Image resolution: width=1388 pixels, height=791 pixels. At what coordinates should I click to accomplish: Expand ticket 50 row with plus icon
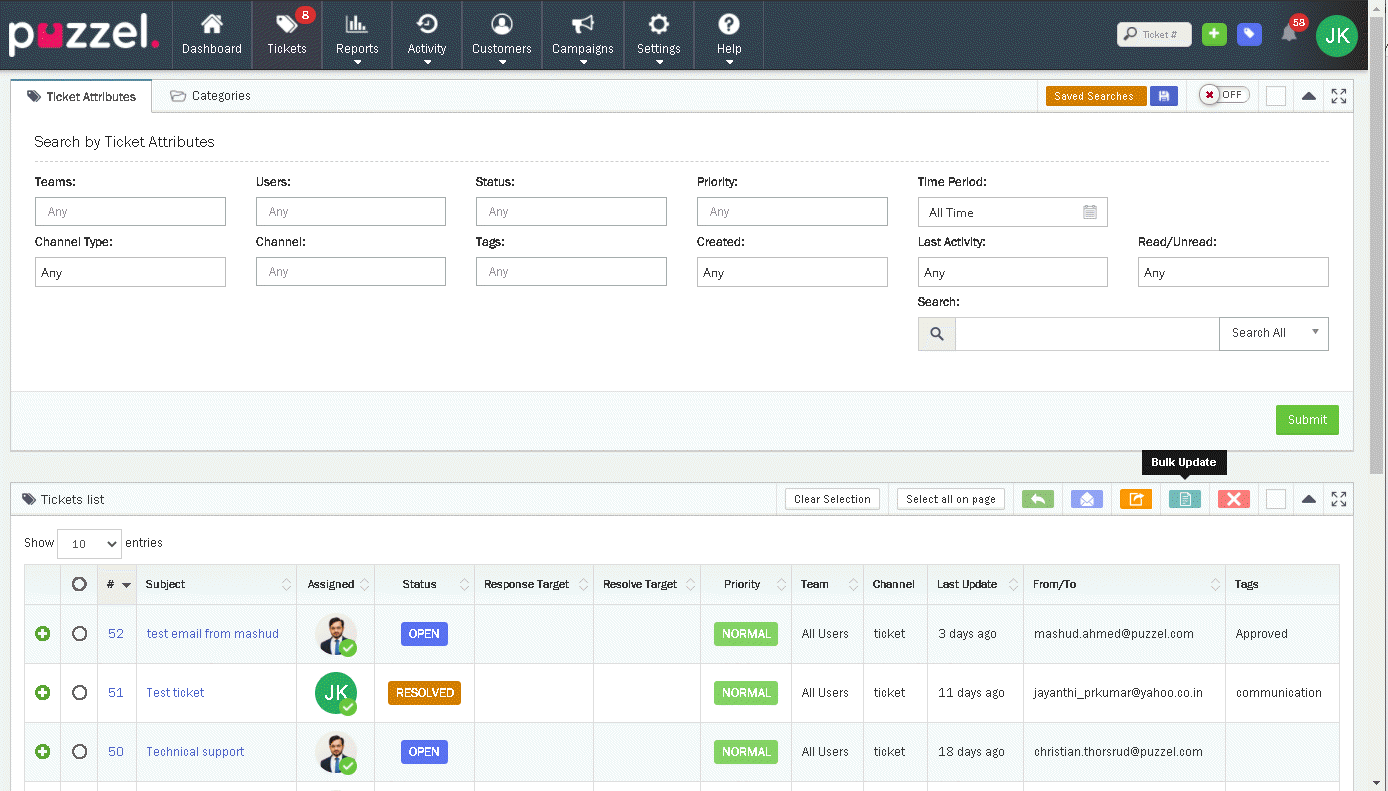[x=42, y=751]
